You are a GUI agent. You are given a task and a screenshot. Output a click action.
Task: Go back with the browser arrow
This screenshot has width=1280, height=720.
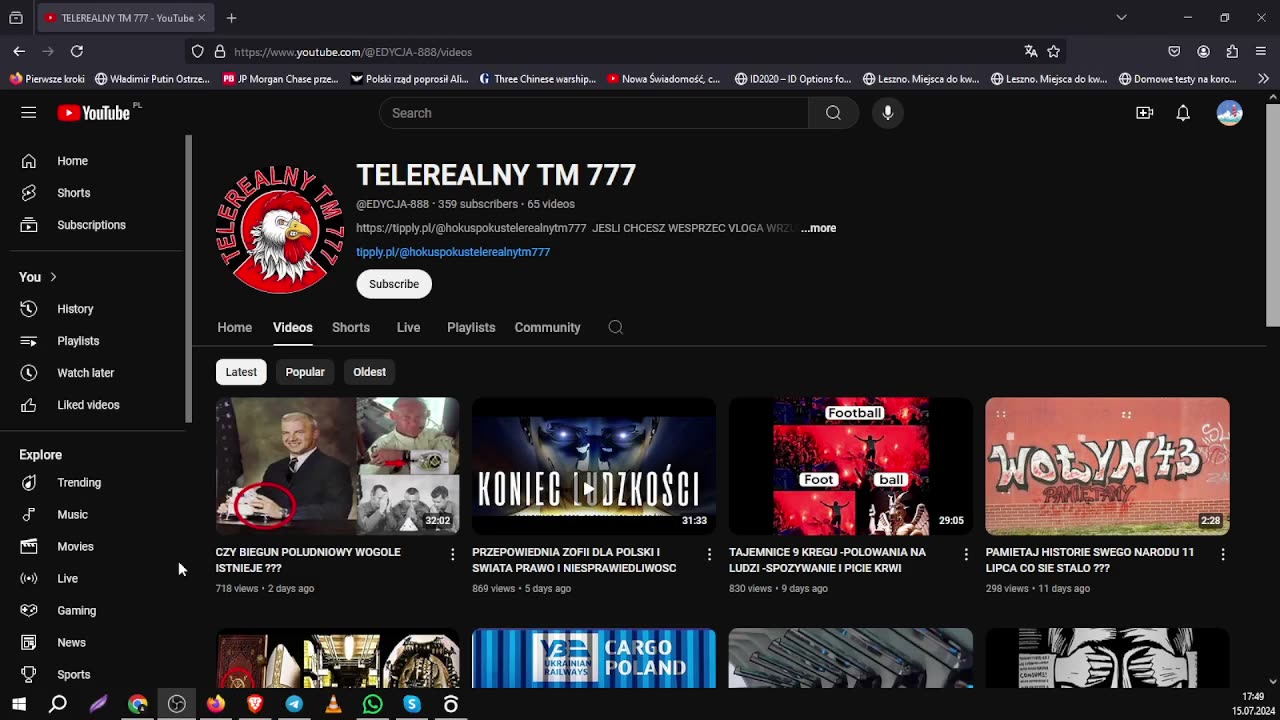click(x=19, y=51)
